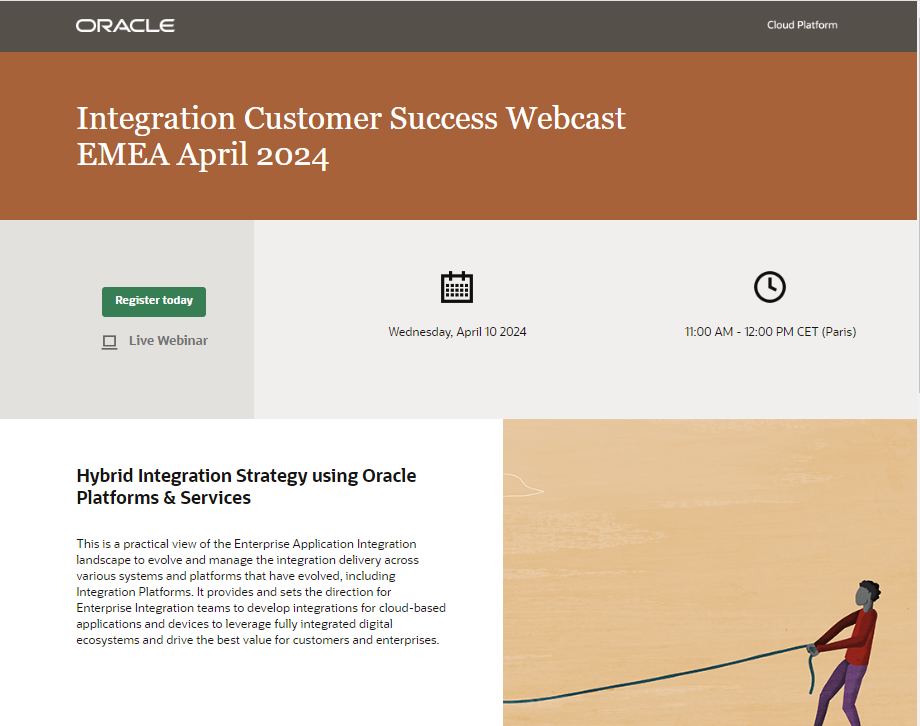The height and width of the screenshot is (726, 920).
Task: Select the calendar icon above the event date
Action: [x=457, y=287]
